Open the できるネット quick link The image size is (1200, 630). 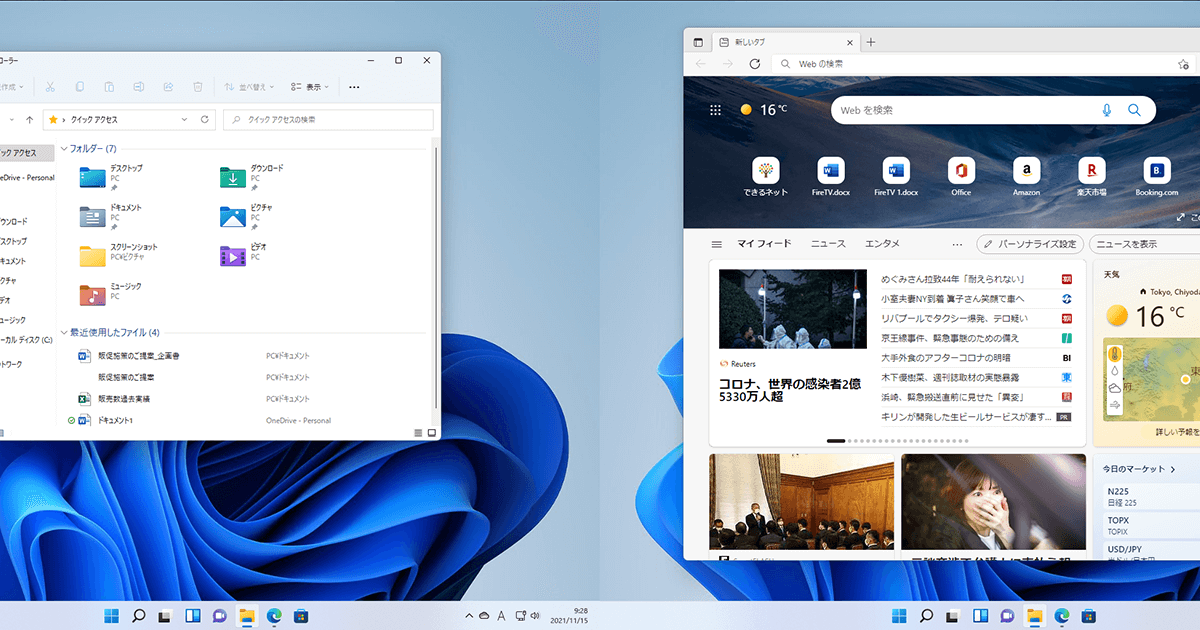pyautogui.click(x=766, y=177)
